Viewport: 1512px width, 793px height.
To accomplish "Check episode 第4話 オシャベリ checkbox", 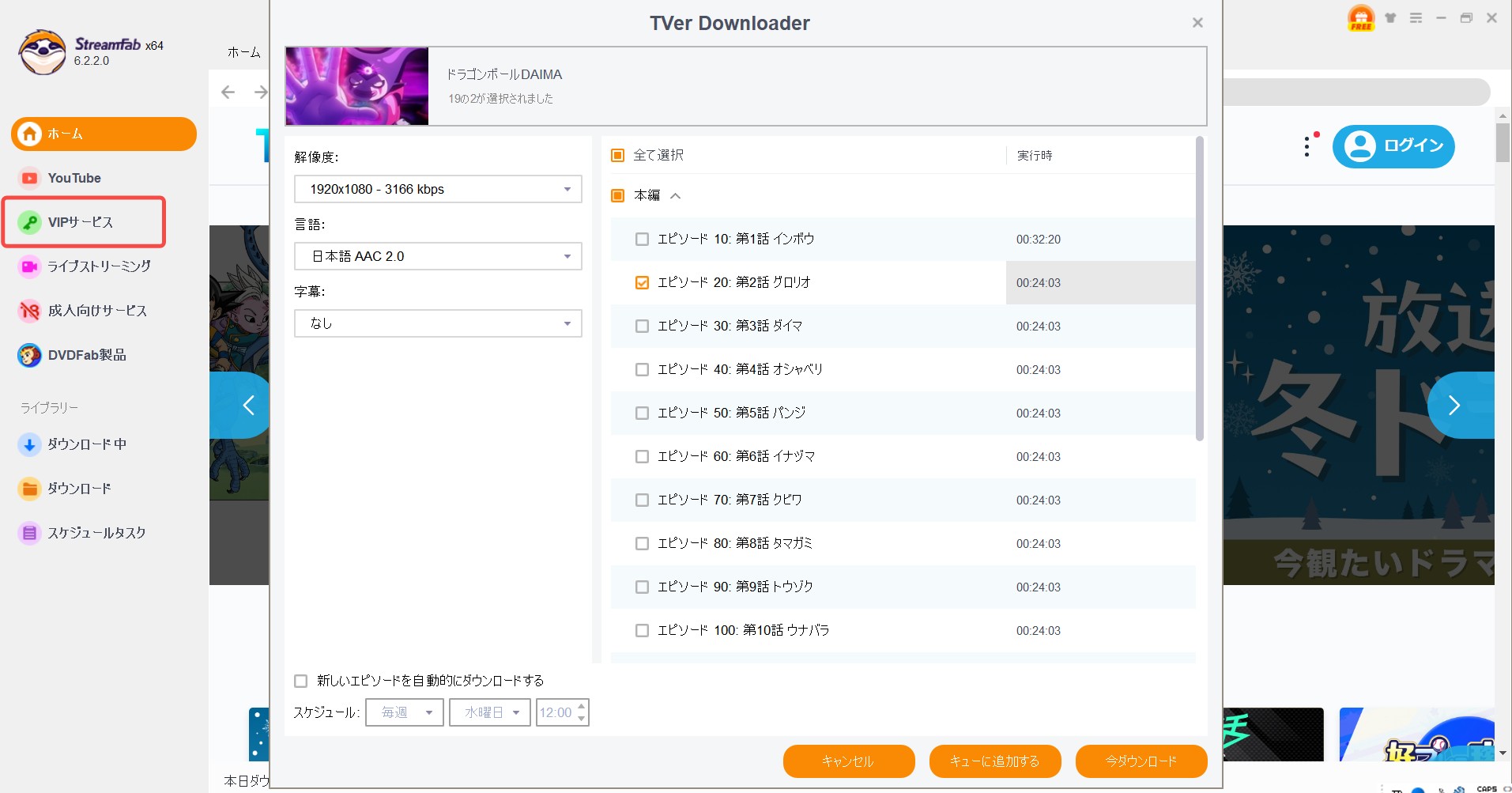I will (642, 369).
